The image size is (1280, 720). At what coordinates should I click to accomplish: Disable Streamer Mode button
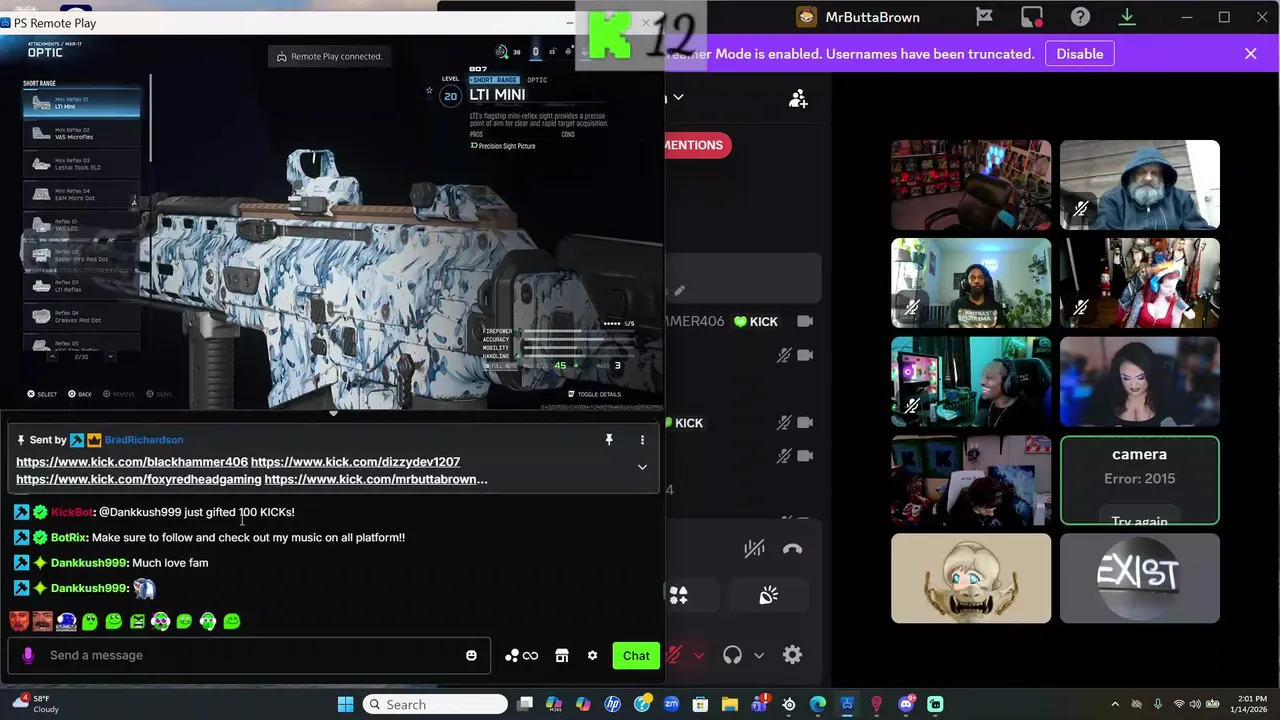click(x=1080, y=54)
